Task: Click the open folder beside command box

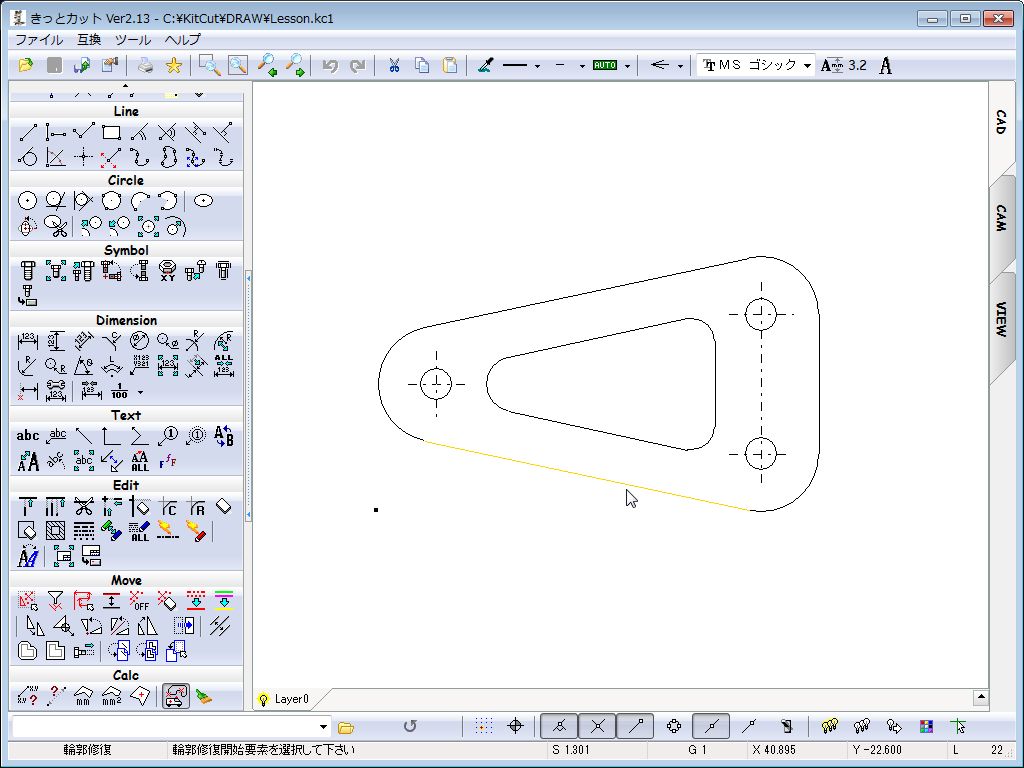Action: [x=345, y=727]
